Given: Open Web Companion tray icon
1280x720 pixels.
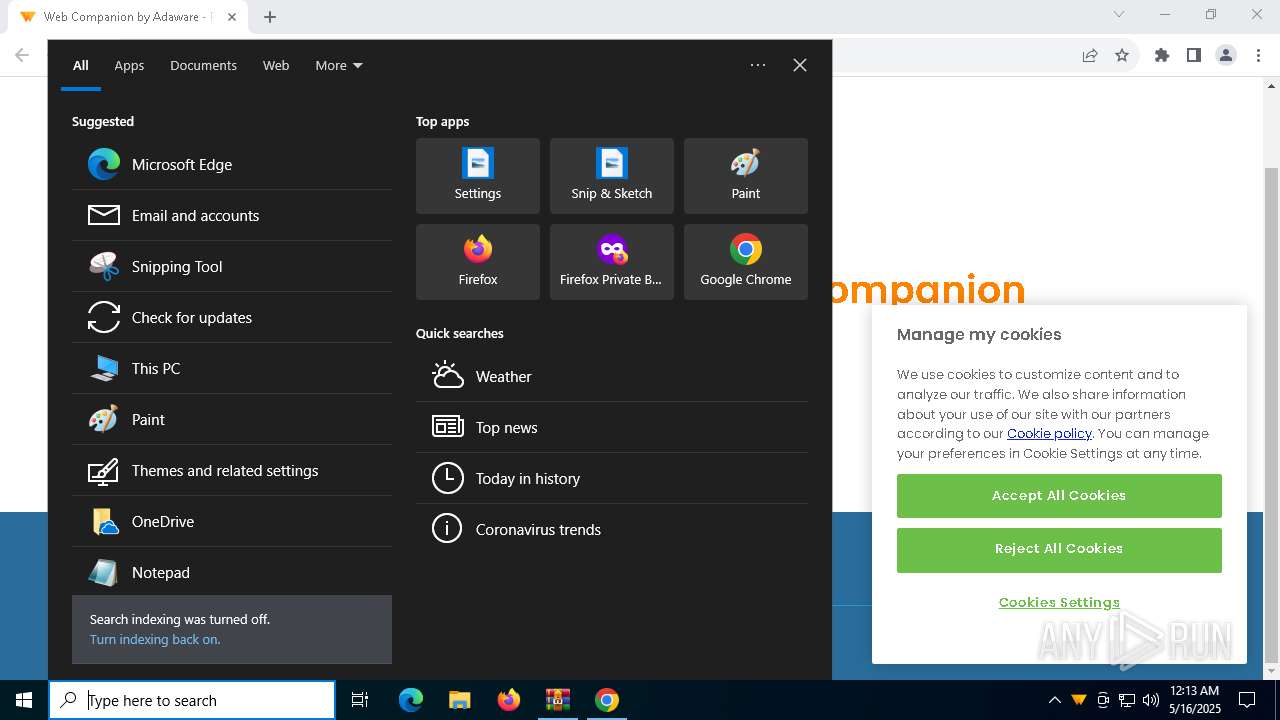Looking at the screenshot, I should click(x=1079, y=700).
